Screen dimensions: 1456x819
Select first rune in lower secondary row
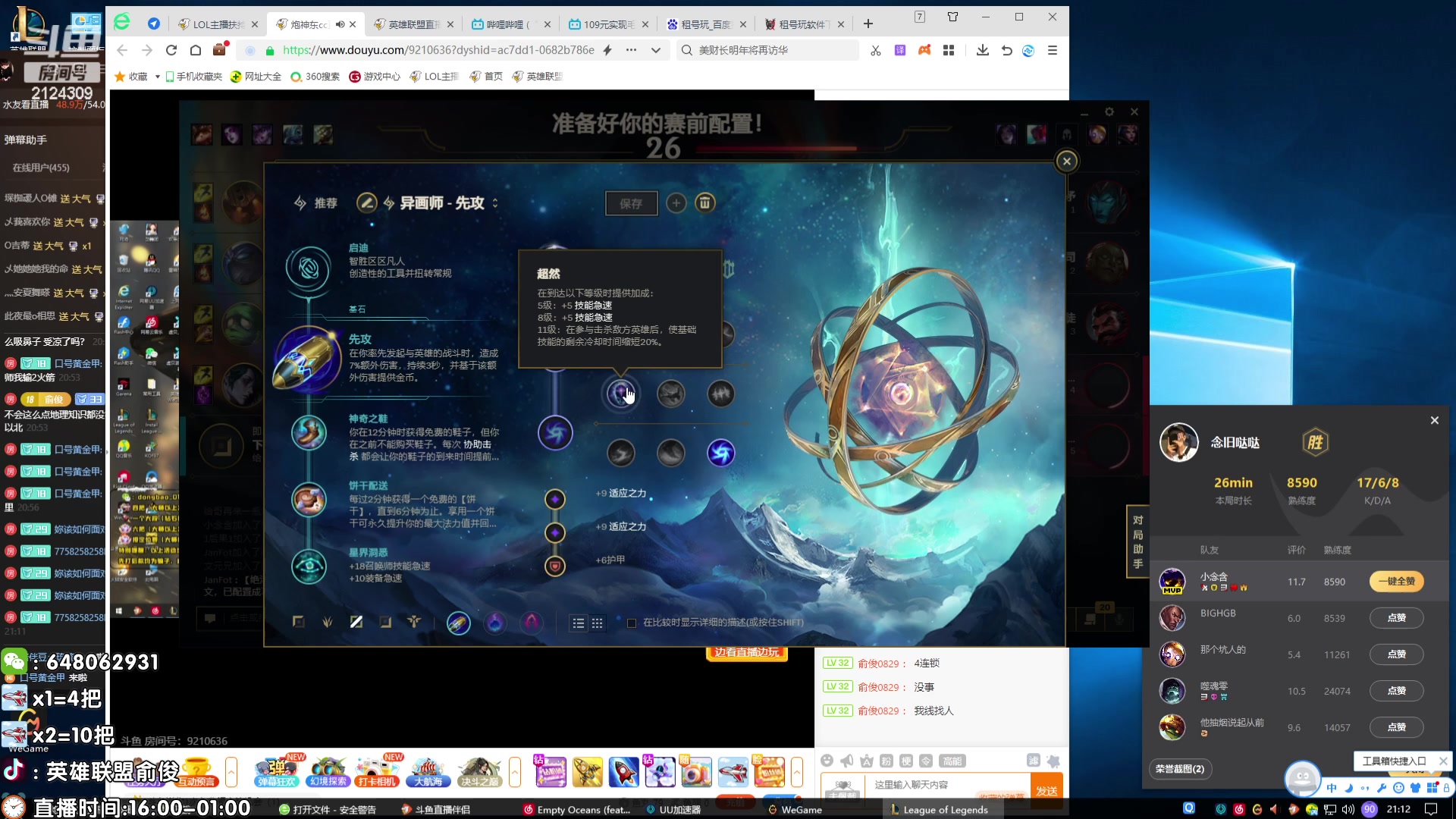tap(621, 453)
